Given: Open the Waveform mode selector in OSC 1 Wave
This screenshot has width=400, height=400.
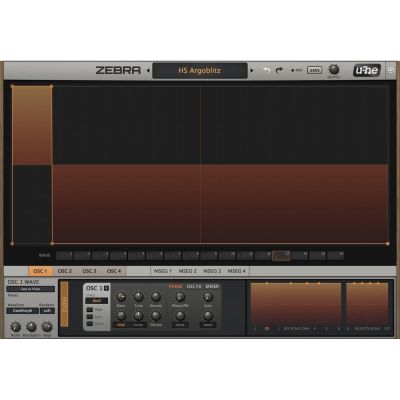Looking at the screenshot, I should (23, 311).
